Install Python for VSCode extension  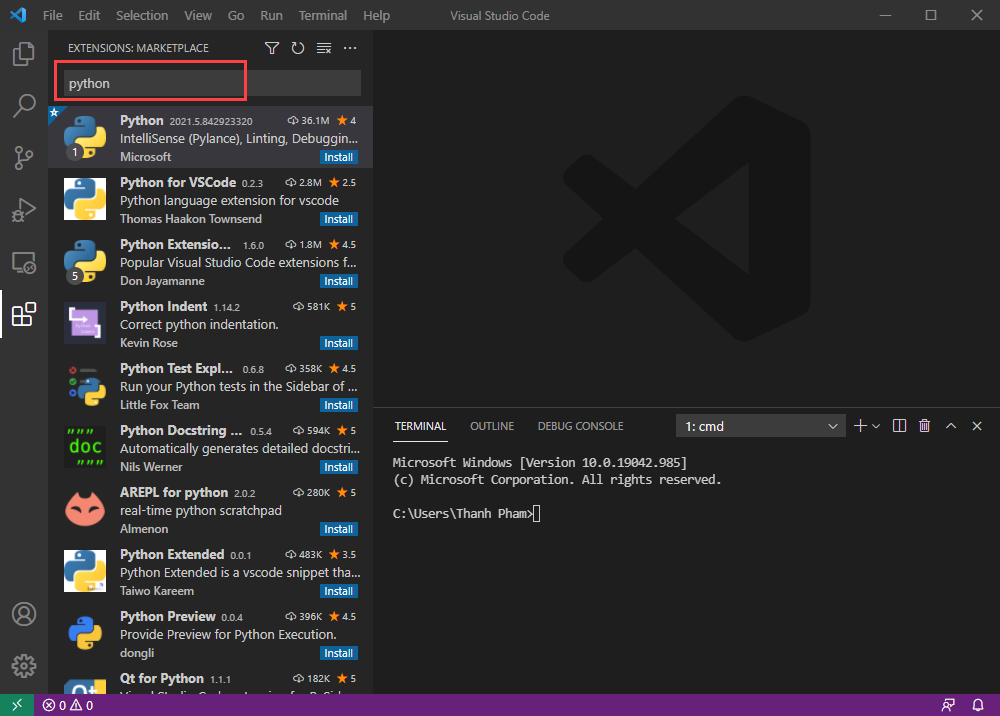(339, 219)
